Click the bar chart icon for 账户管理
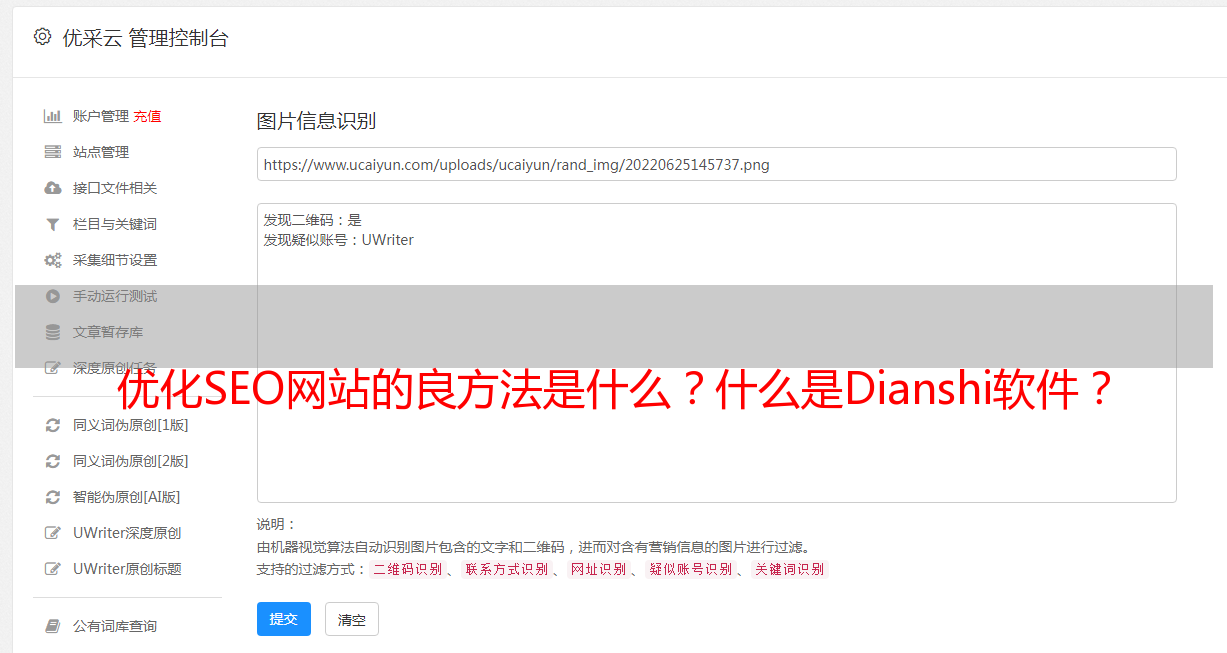Image resolution: width=1227 pixels, height=653 pixels. point(53,116)
